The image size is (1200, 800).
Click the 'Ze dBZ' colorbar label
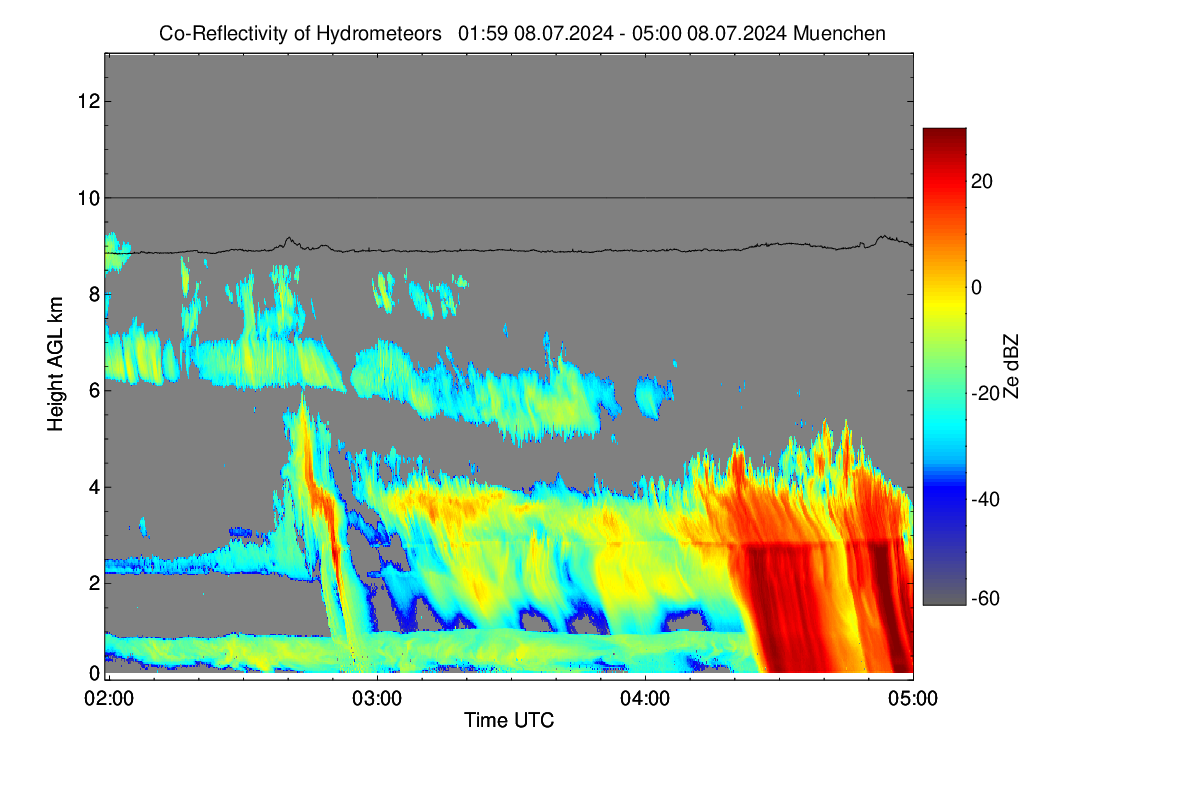[1011, 366]
